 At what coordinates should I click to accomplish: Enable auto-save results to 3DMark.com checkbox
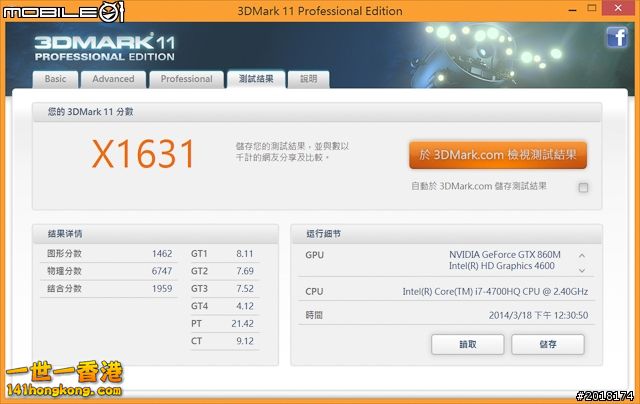click(583, 187)
